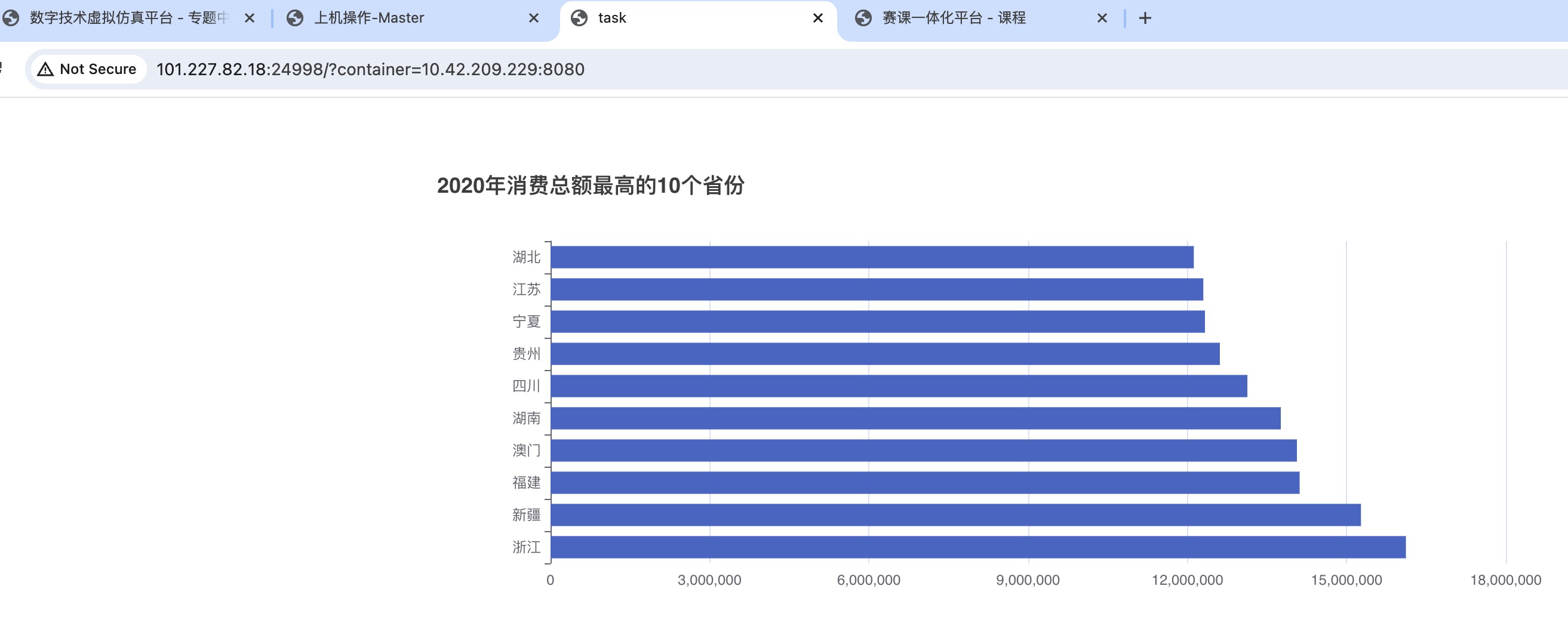Close the 上机操作-Master tab
The height and width of the screenshot is (617, 1568).
tap(533, 18)
